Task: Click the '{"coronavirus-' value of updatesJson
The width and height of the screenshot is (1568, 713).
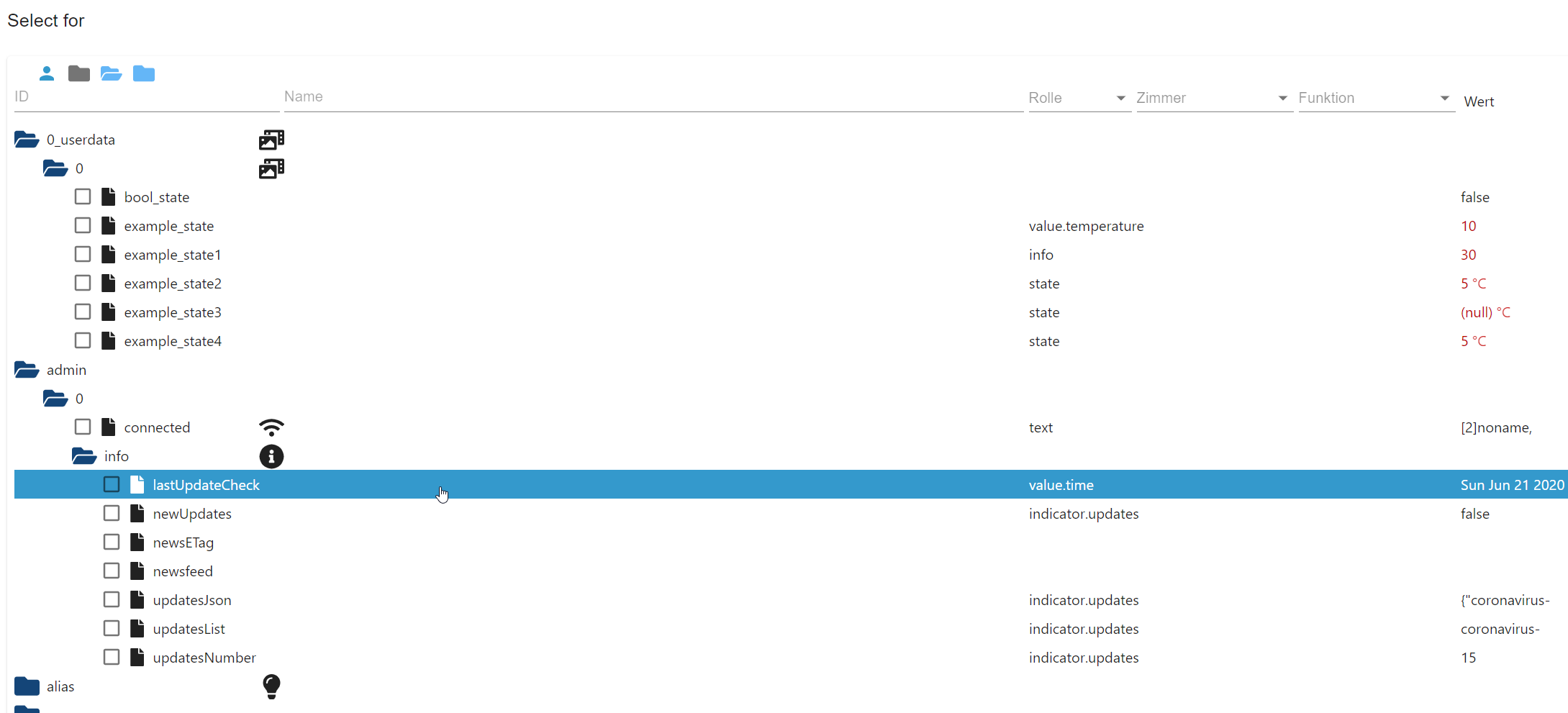Action: tap(1505, 600)
